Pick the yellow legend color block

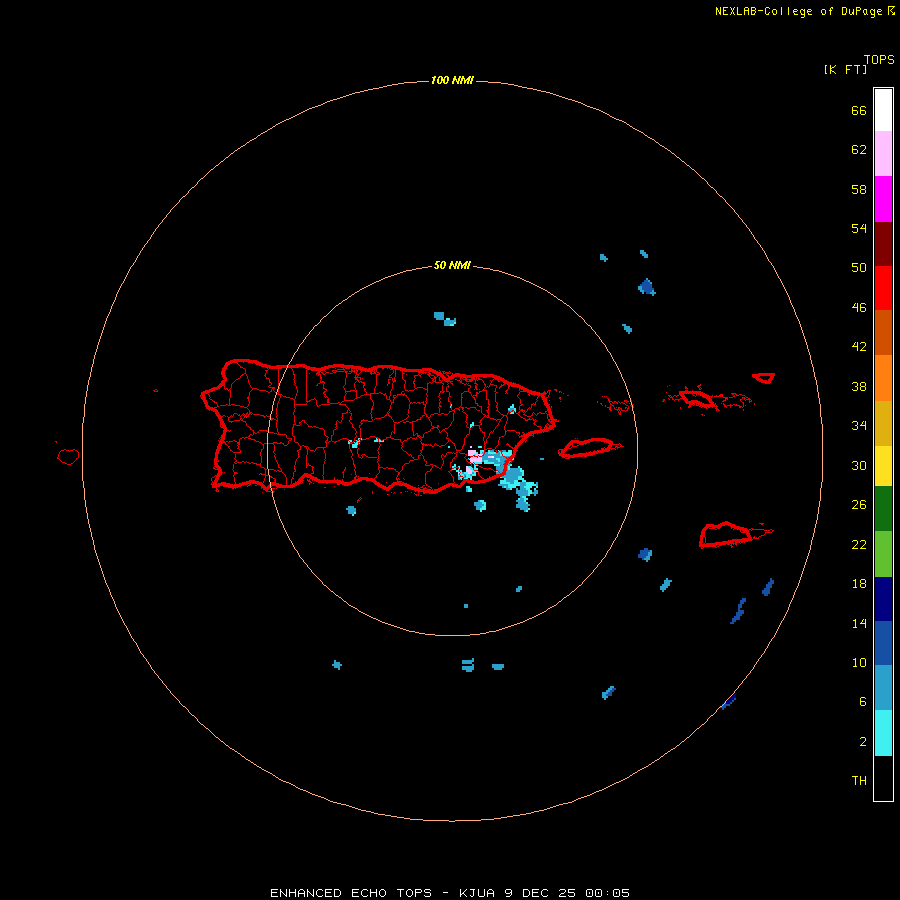[883, 466]
